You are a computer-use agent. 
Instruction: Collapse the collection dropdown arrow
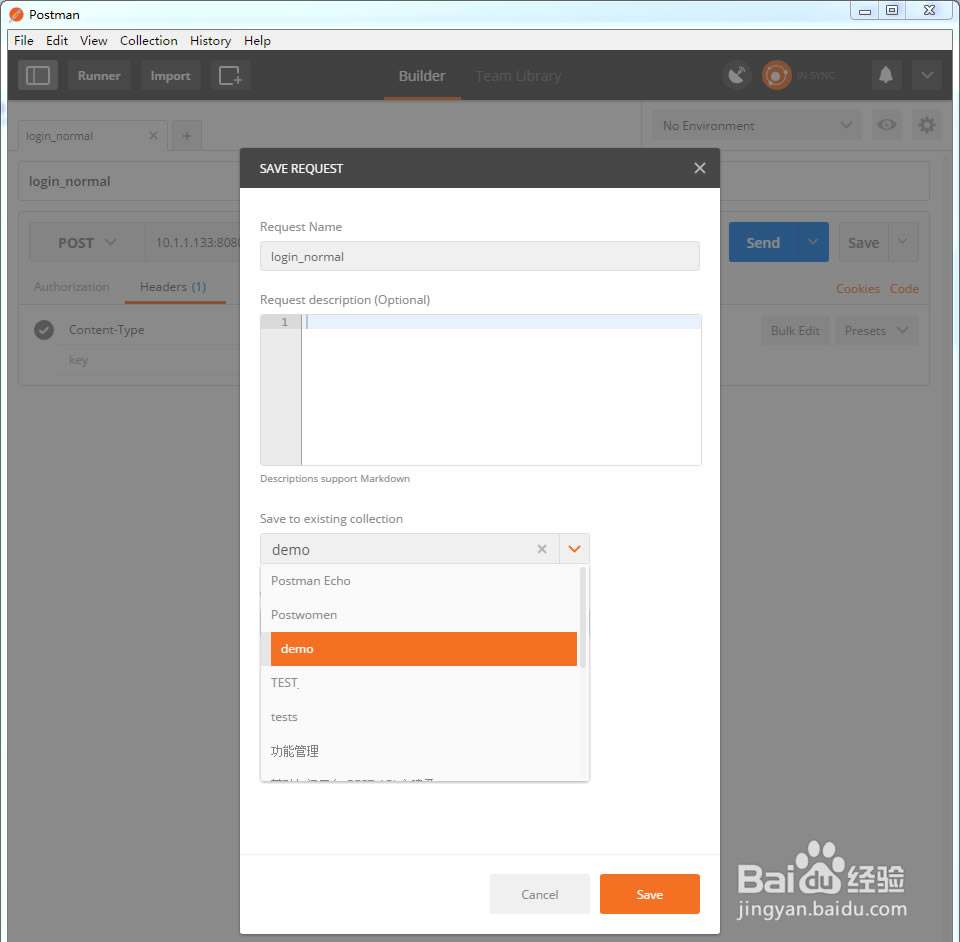(x=574, y=549)
